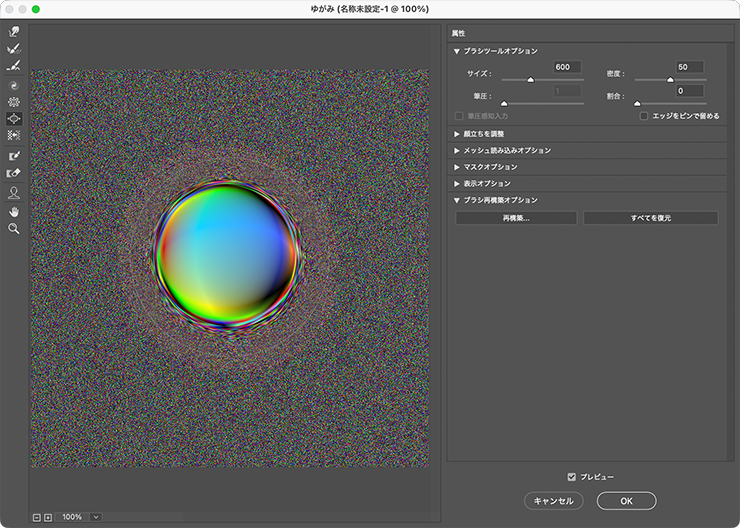Click the 再構築... button
The height and width of the screenshot is (528, 740).
click(x=516, y=218)
